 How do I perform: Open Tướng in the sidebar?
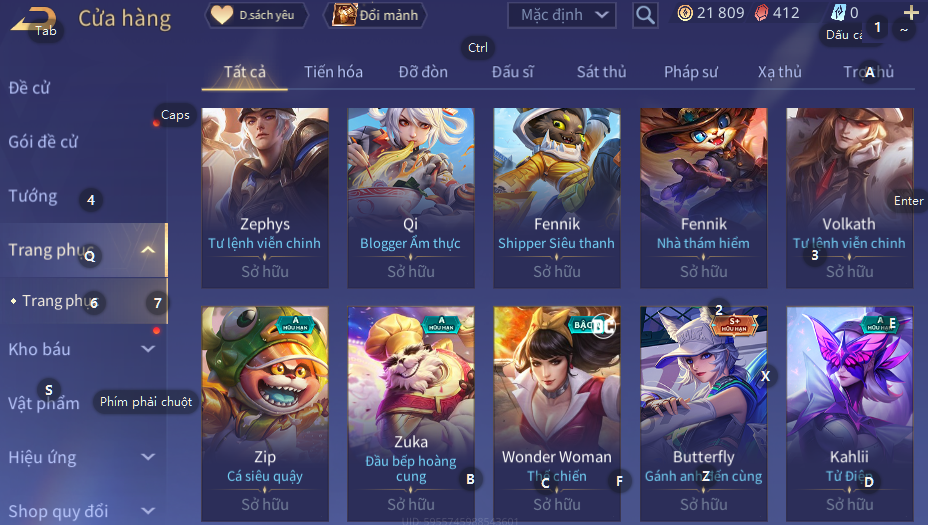click(33, 196)
